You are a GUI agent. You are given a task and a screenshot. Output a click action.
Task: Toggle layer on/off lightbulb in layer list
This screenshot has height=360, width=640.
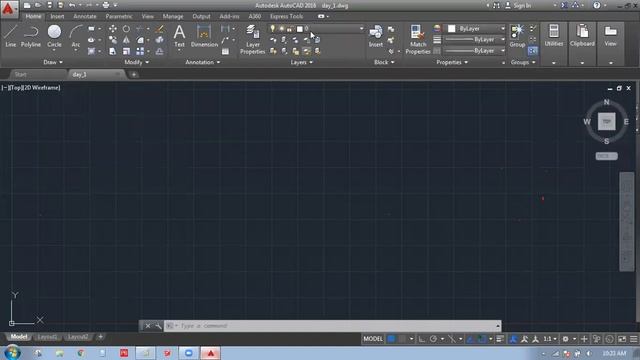tap(273, 28)
